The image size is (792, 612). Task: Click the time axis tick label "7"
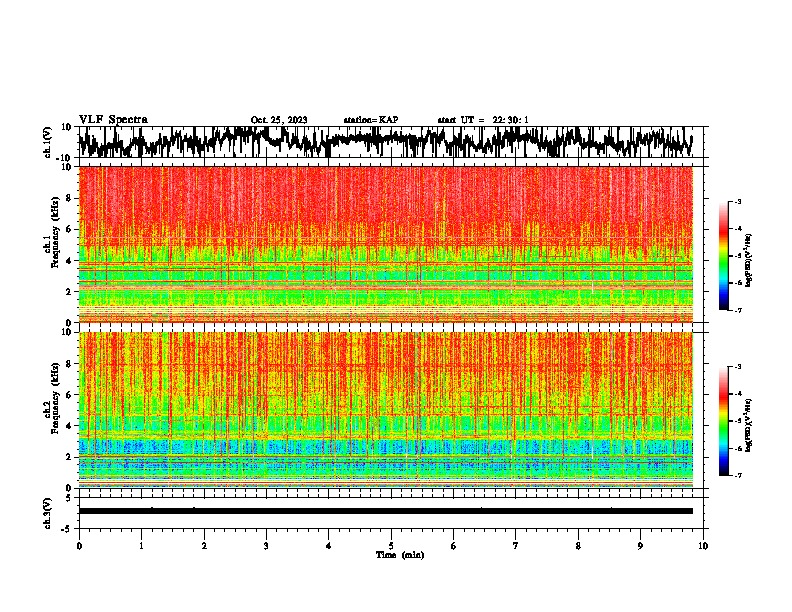(x=516, y=546)
